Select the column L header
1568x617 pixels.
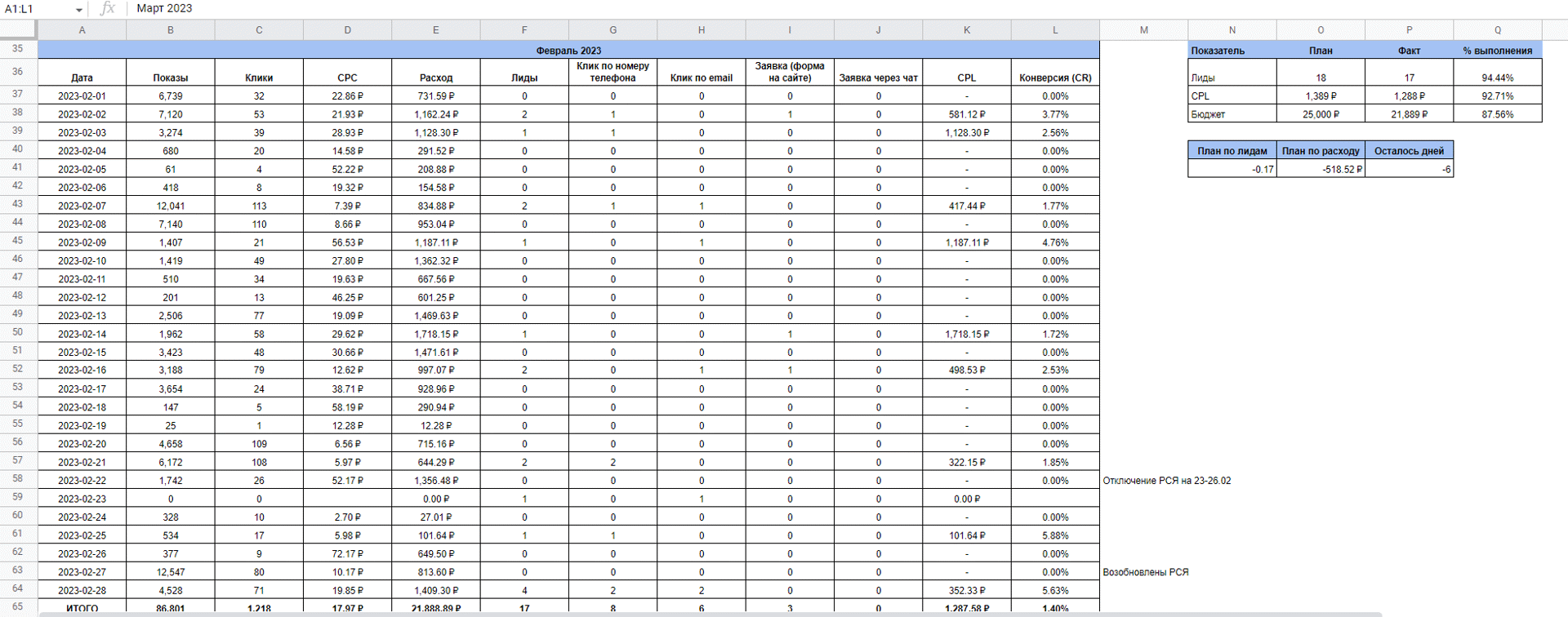1055,30
